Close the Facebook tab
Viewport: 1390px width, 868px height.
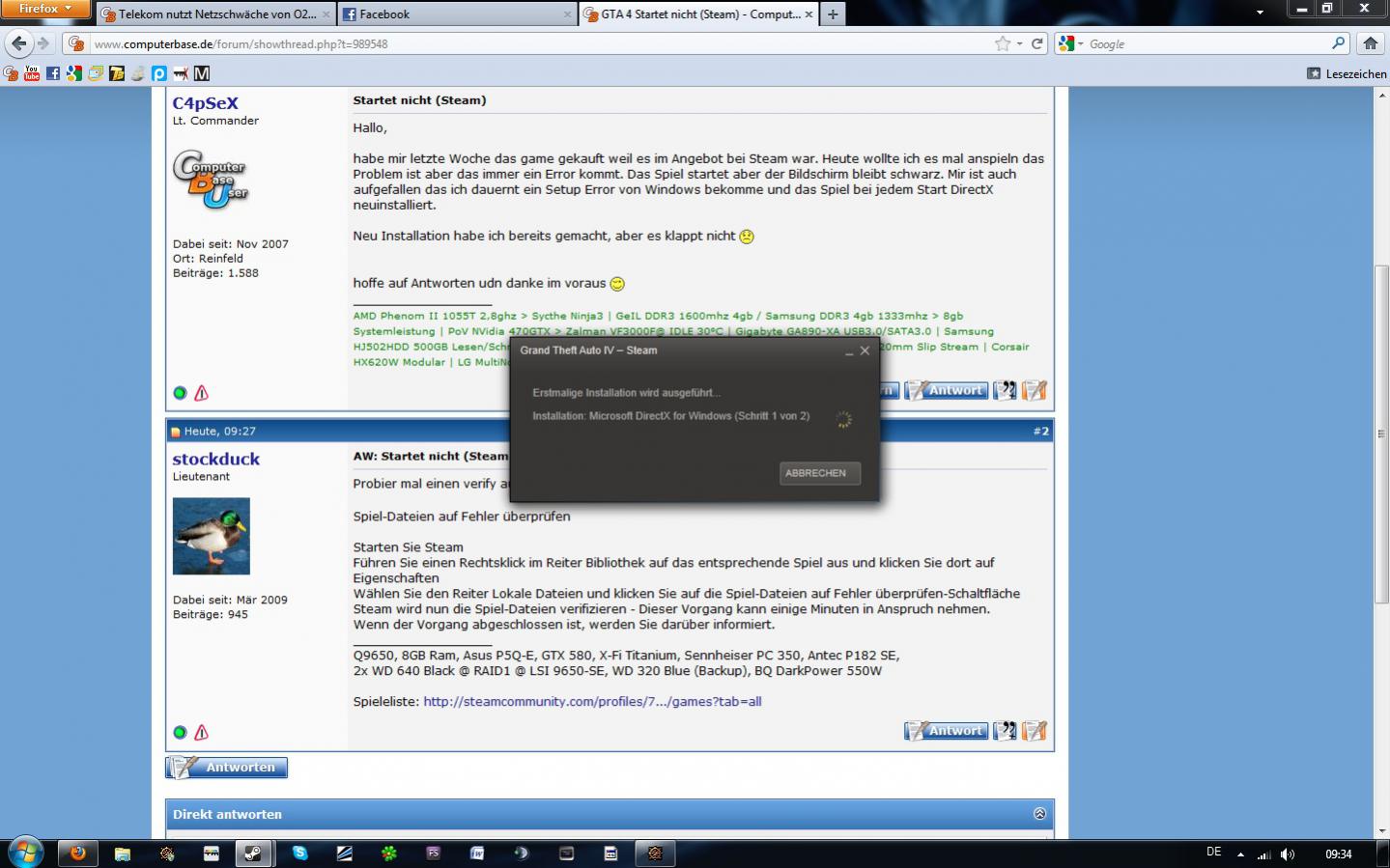point(567,14)
